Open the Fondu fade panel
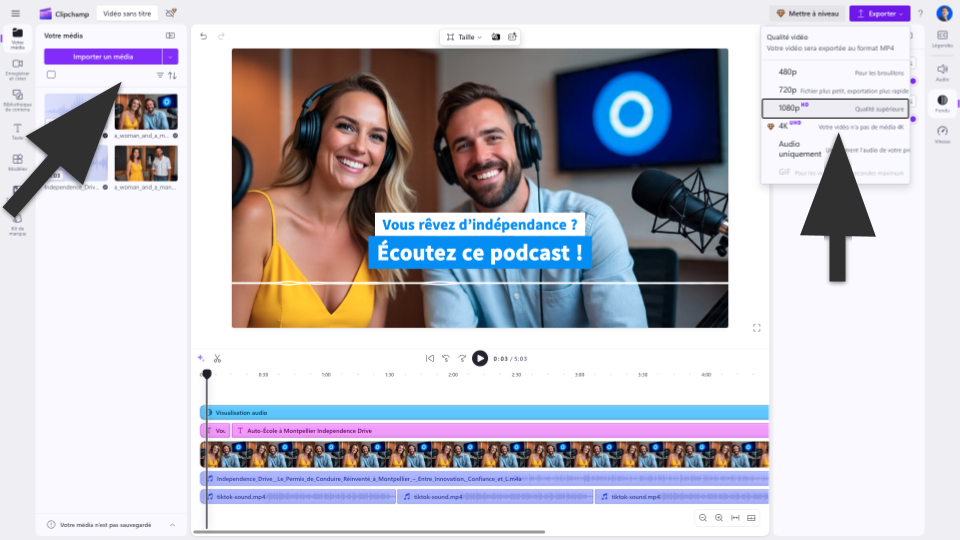Image resolution: width=960 pixels, height=540 pixels. 942,103
